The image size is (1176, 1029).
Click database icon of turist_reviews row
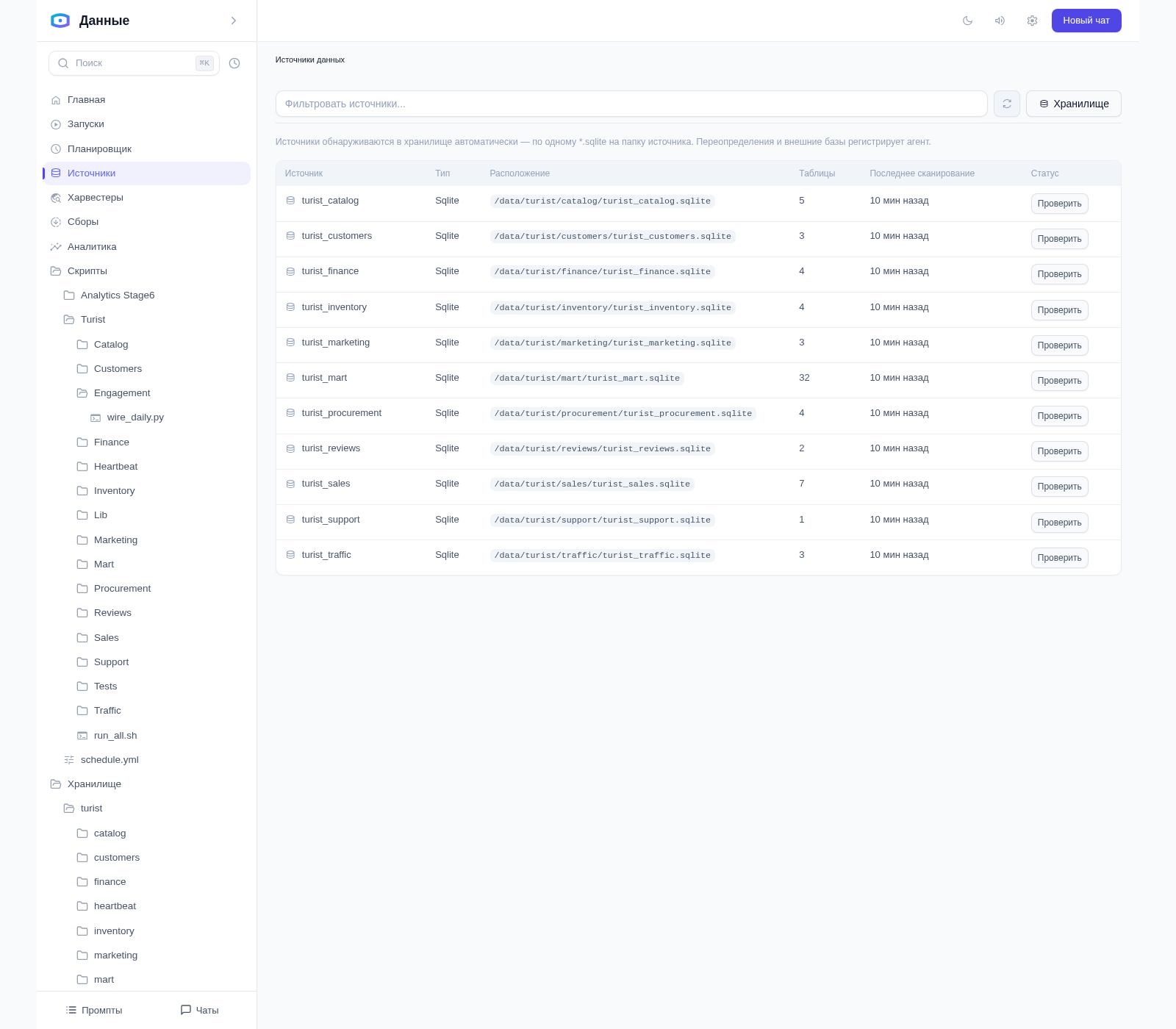click(290, 448)
